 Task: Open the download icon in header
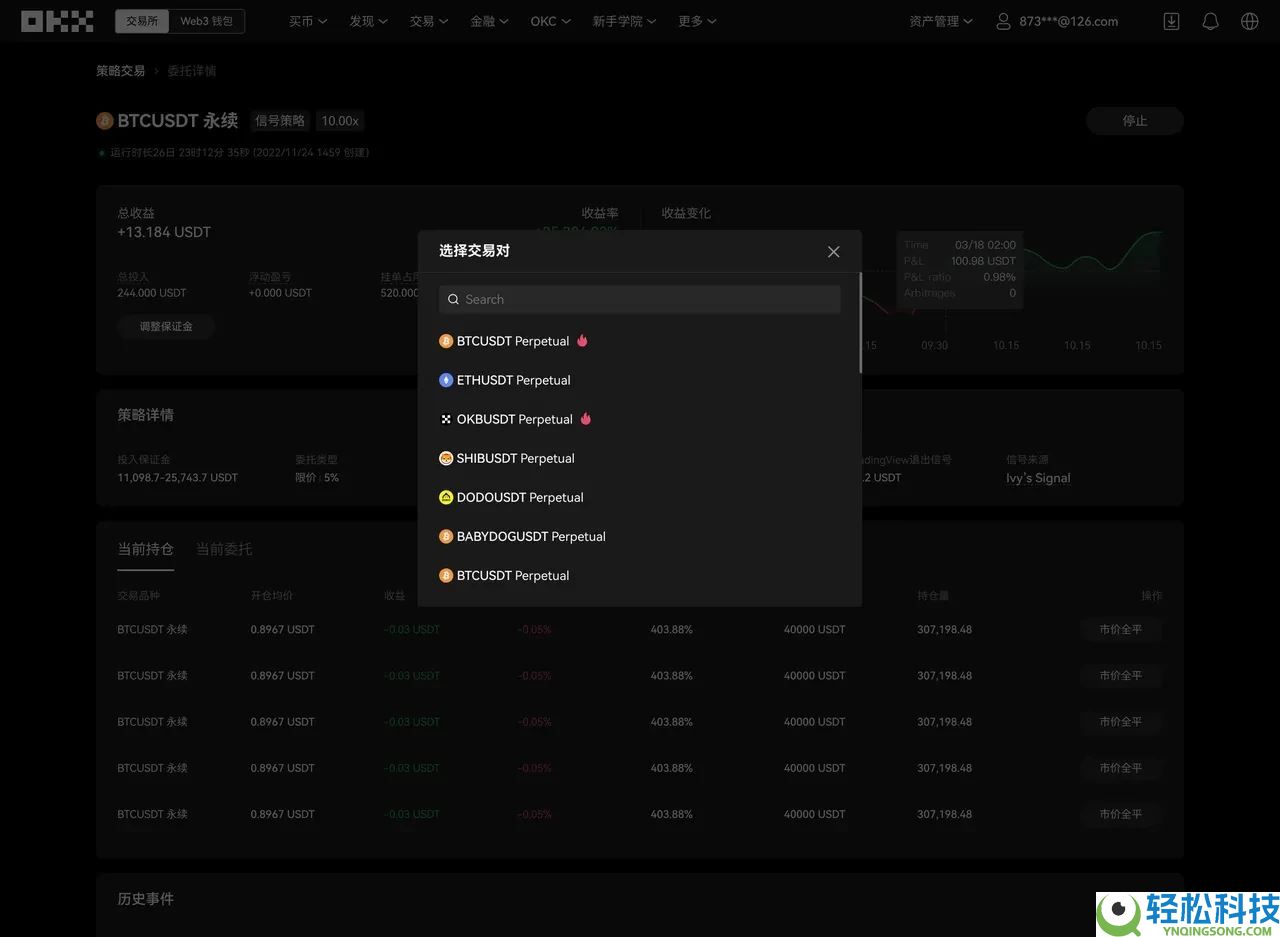click(x=1171, y=21)
